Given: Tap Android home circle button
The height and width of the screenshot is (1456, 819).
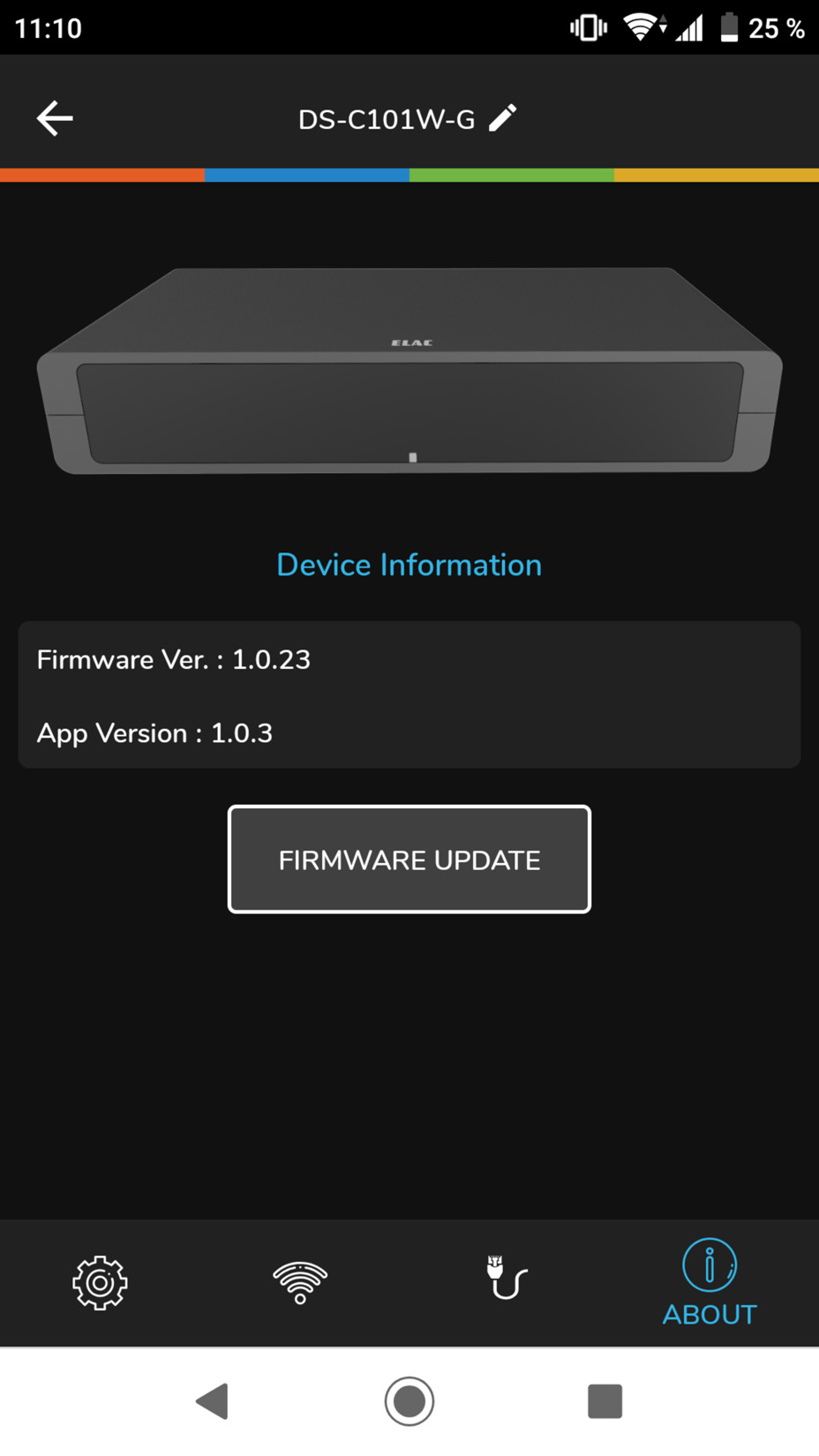Looking at the screenshot, I should [x=409, y=1400].
